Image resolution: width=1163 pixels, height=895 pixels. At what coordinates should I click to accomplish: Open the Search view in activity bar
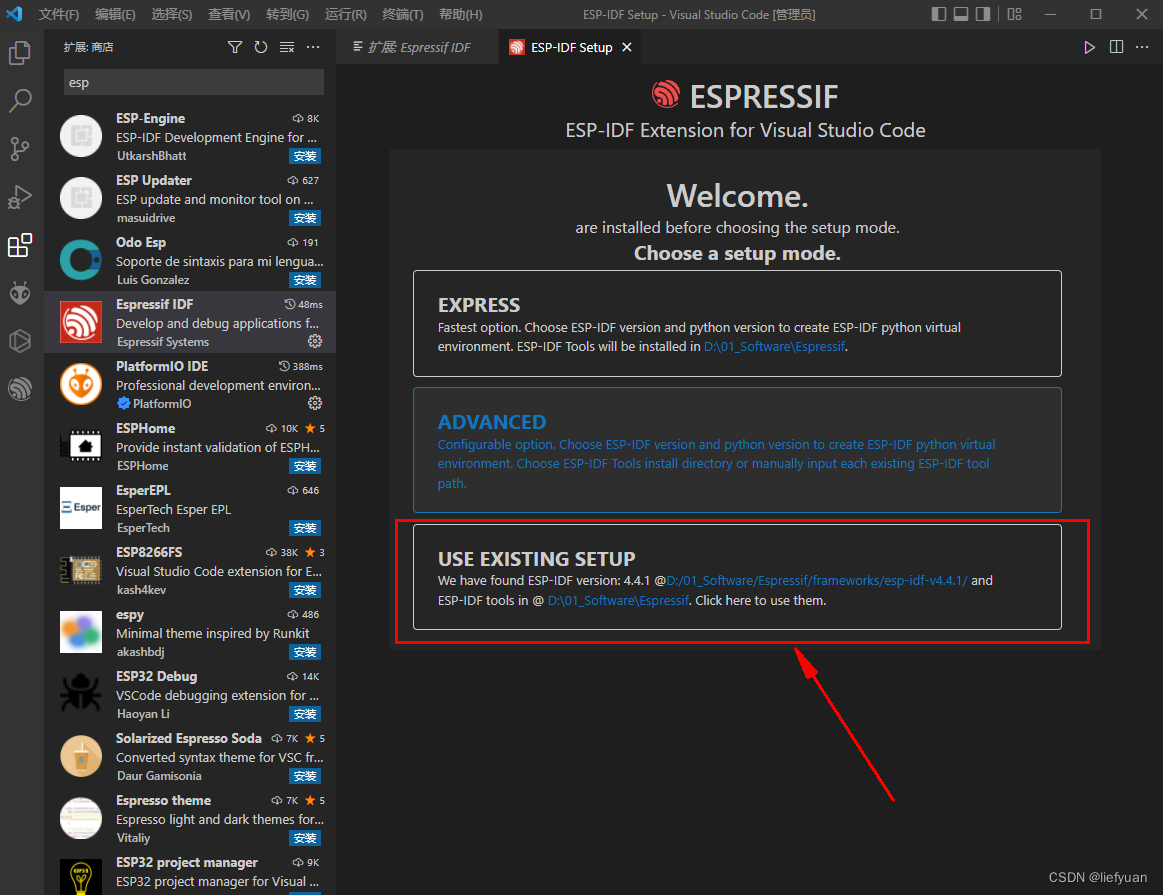pos(20,101)
